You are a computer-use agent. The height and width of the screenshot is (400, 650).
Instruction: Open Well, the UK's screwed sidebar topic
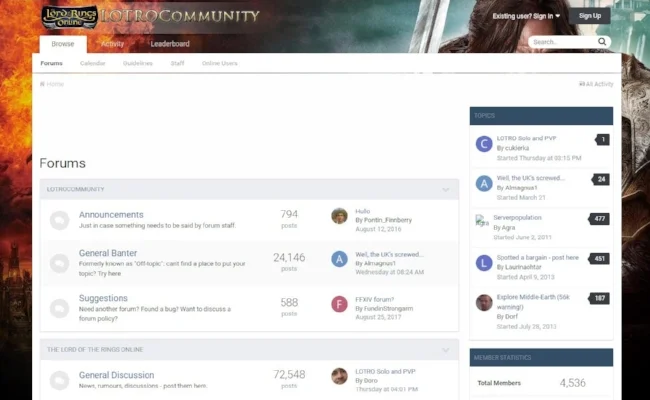point(531,178)
